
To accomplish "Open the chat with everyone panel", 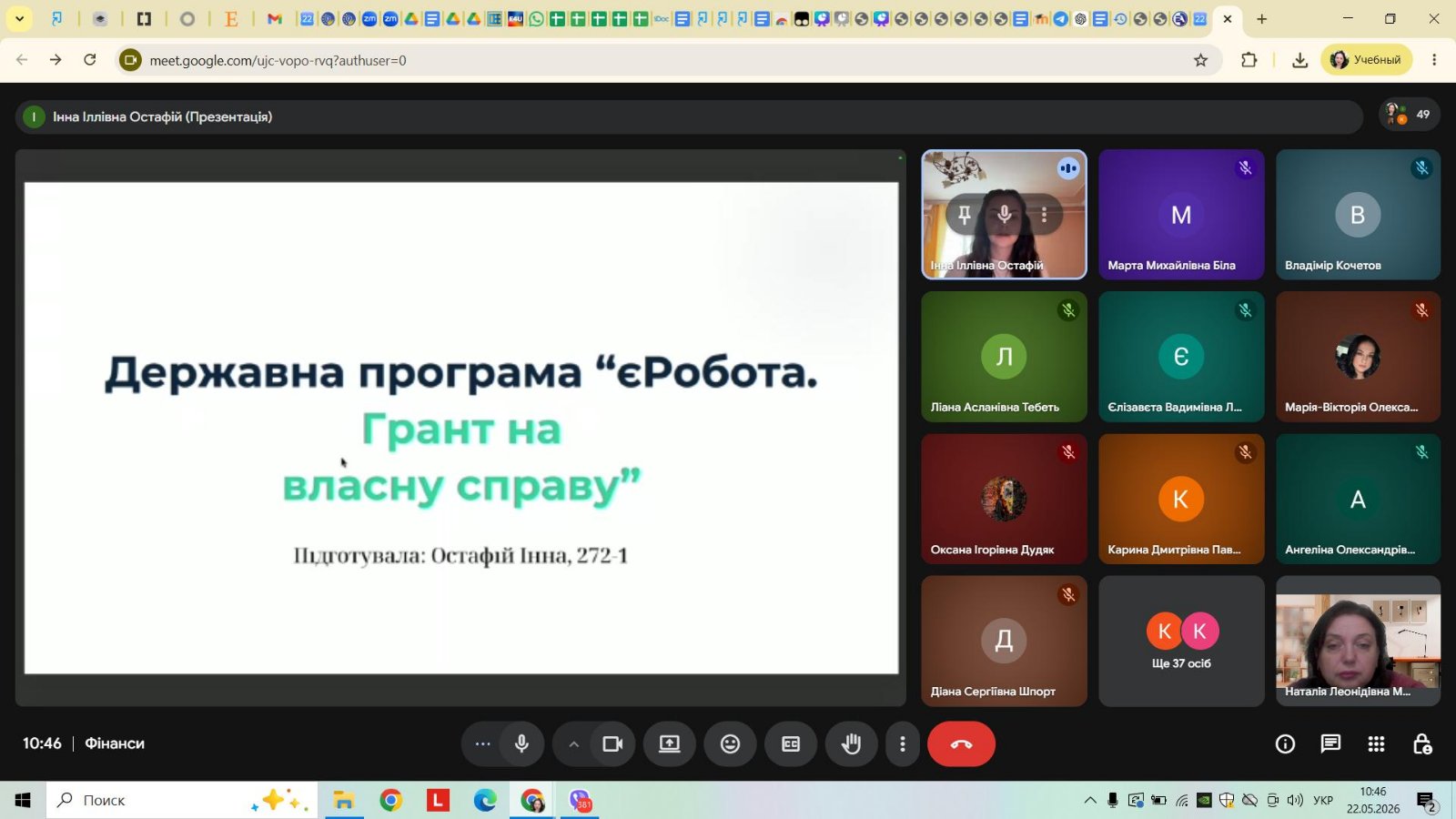I will click(x=1330, y=744).
